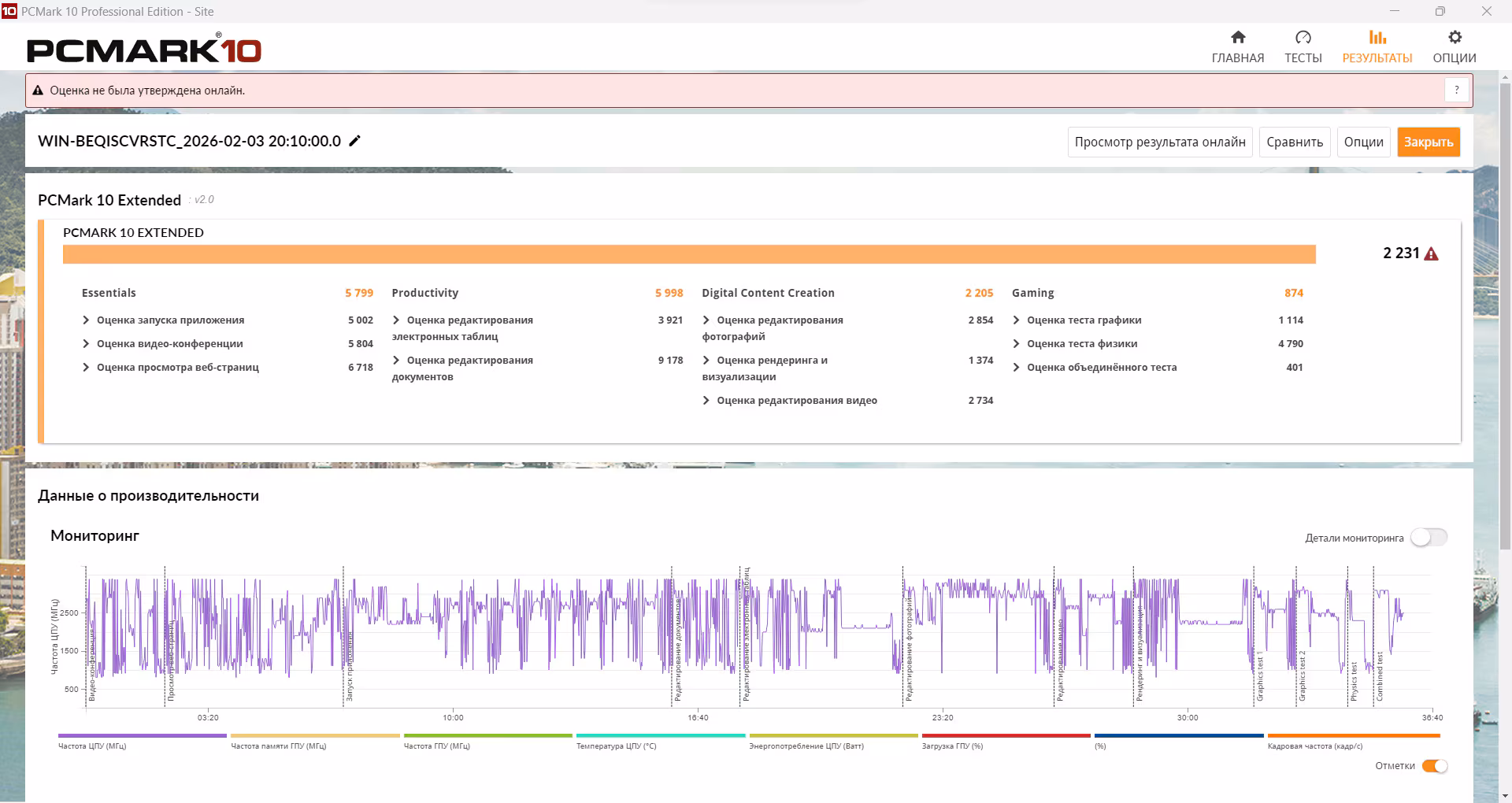The width and height of the screenshot is (1512, 803).
Task: Open the Tests gauge icon
Action: (x=1303, y=37)
